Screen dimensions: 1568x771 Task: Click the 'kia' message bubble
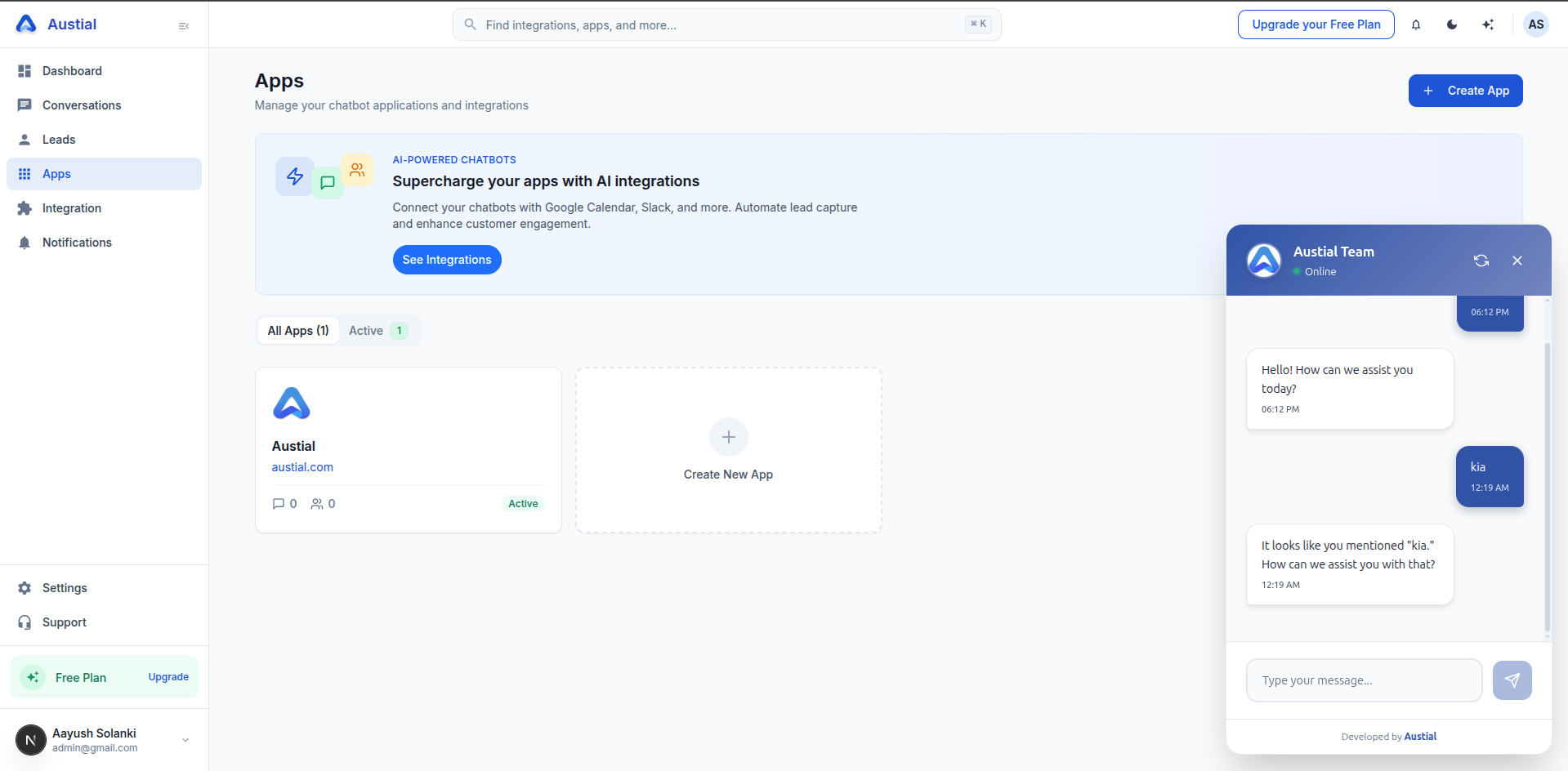tap(1490, 476)
